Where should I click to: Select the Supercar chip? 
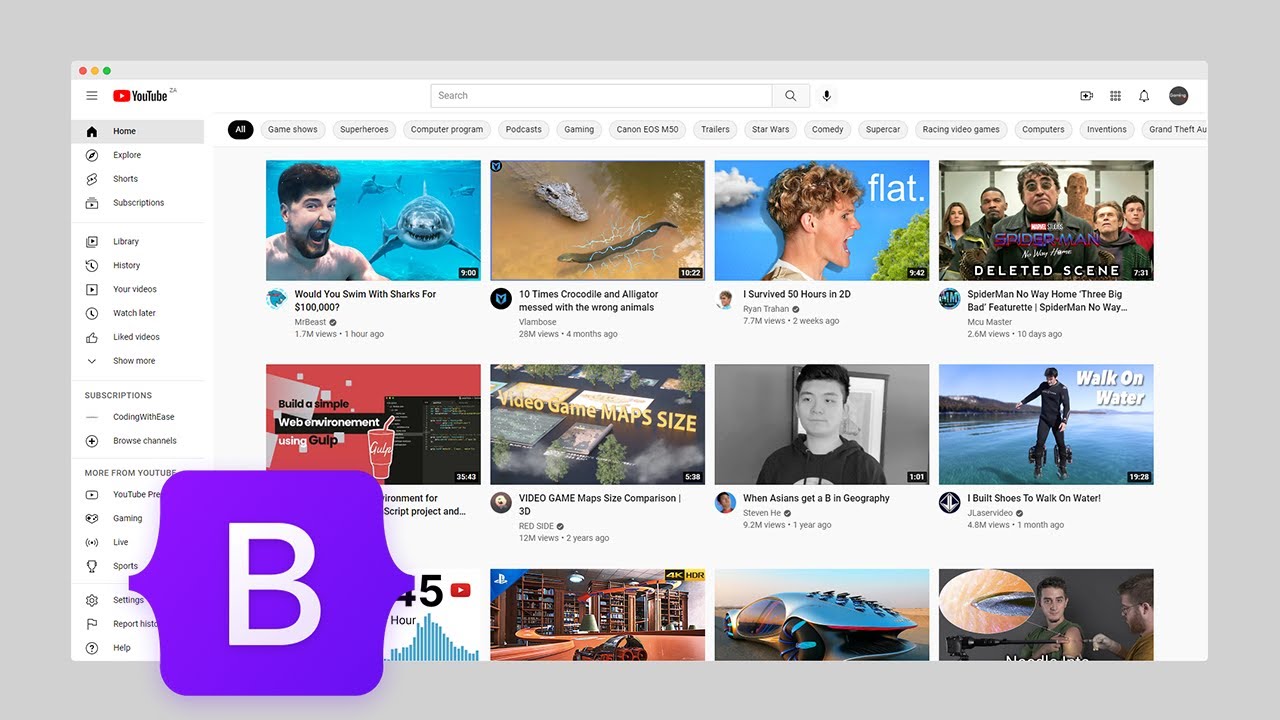[883, 130]
